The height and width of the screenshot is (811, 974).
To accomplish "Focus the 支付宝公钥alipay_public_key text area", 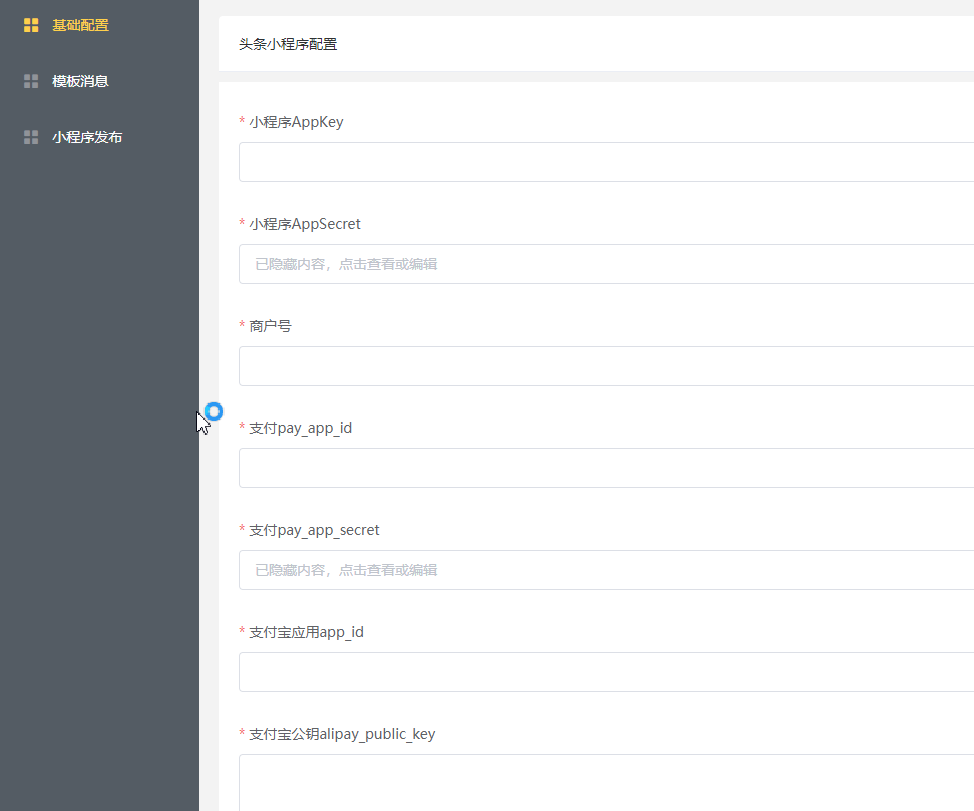I will pyautogui.click(x=606, y=782).
